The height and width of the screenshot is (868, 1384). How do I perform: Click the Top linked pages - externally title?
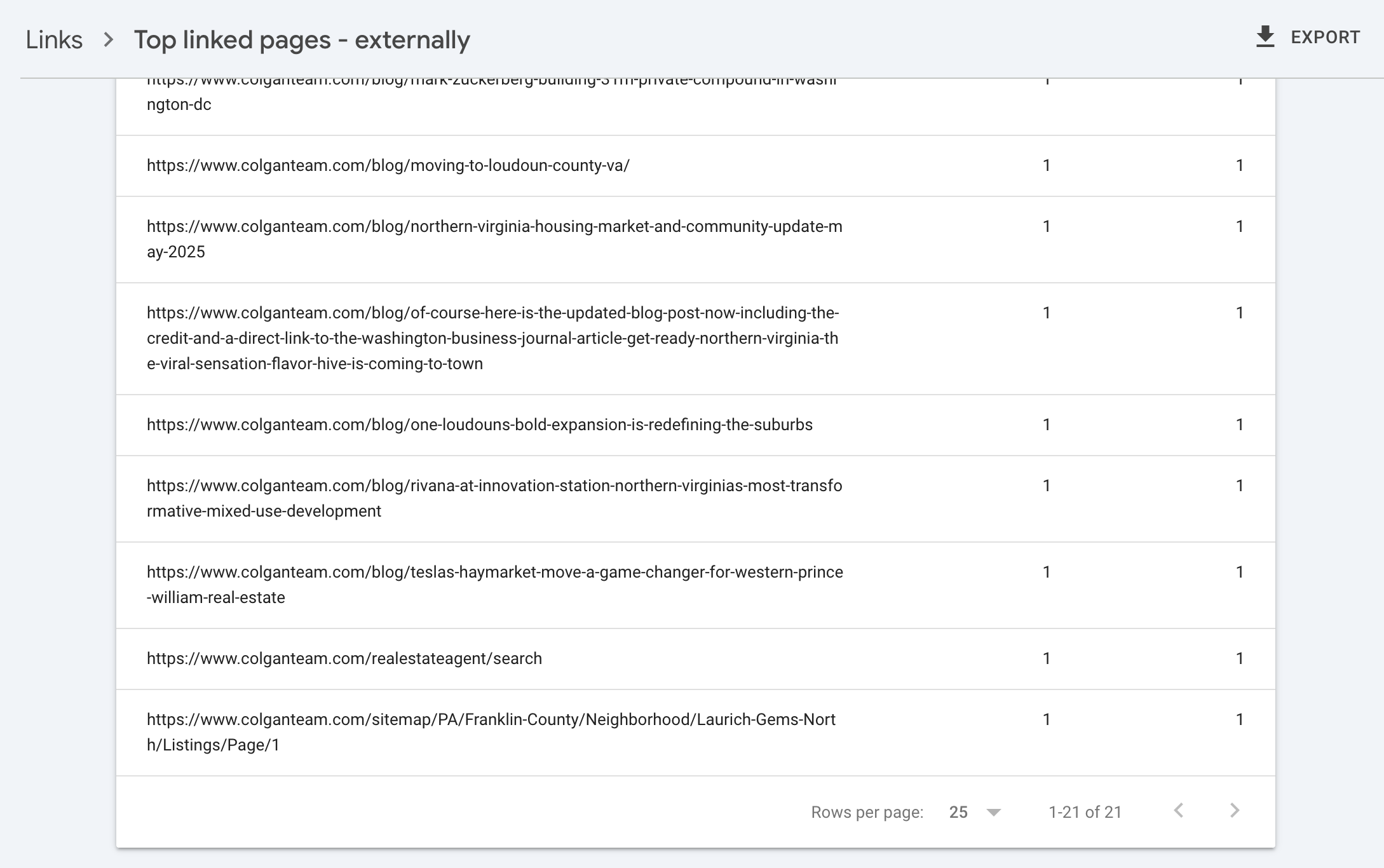(301, 40)
